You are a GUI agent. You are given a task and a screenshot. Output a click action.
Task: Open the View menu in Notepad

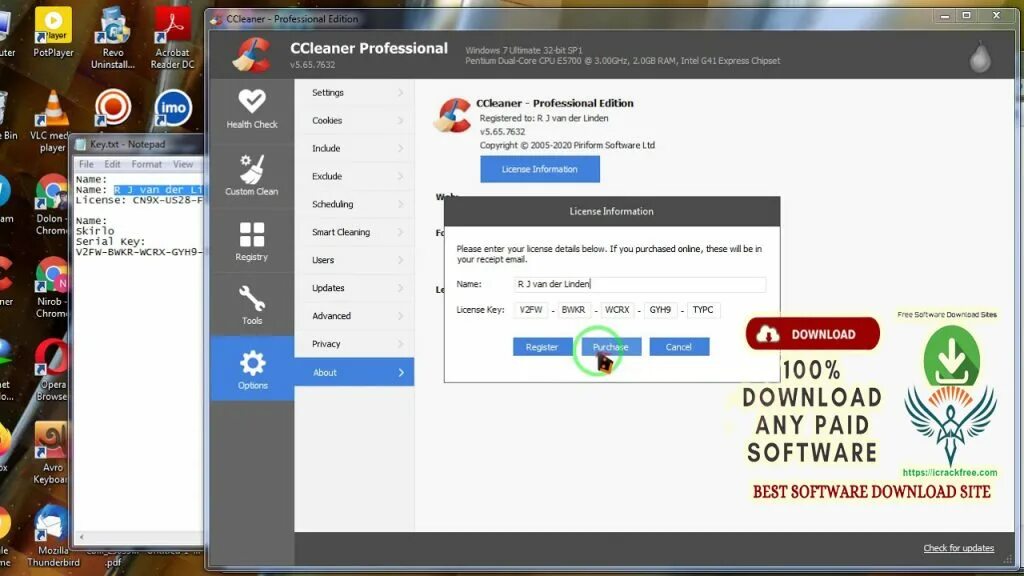point(183,164)
